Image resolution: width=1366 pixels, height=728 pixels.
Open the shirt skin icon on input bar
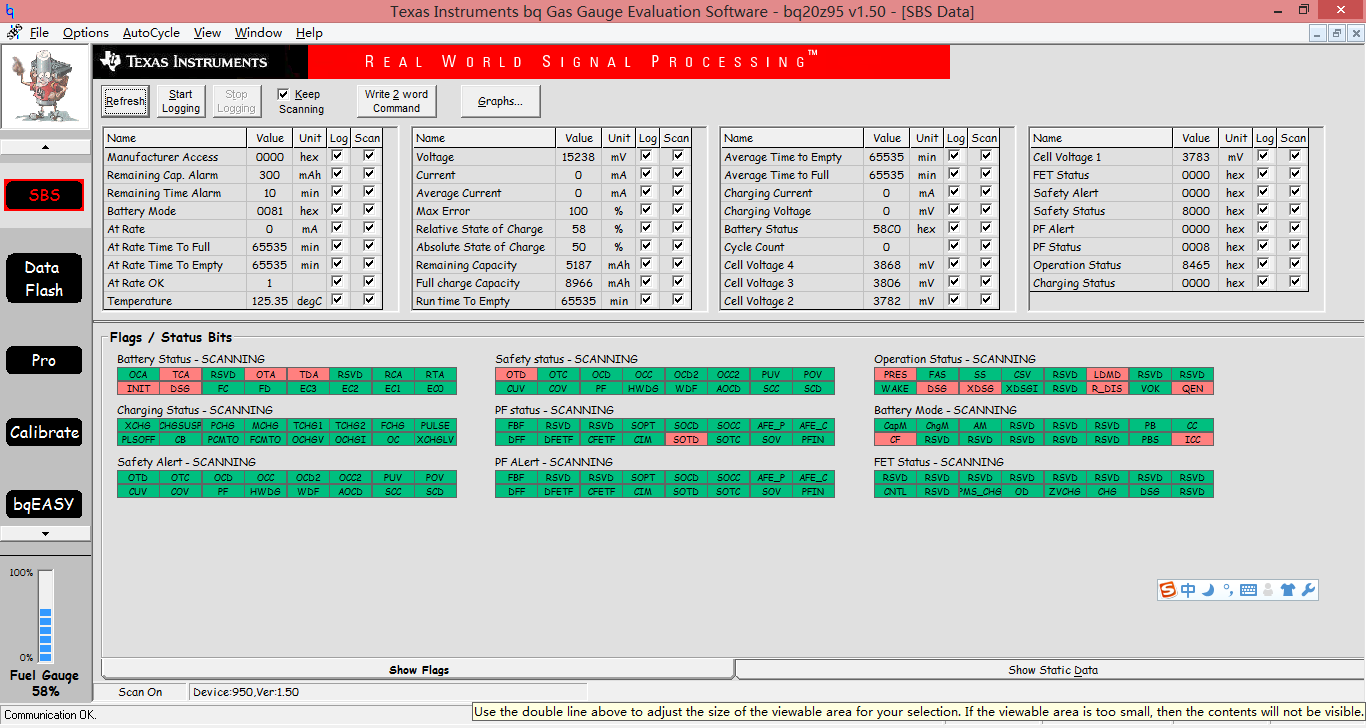tap(1288, 590)
